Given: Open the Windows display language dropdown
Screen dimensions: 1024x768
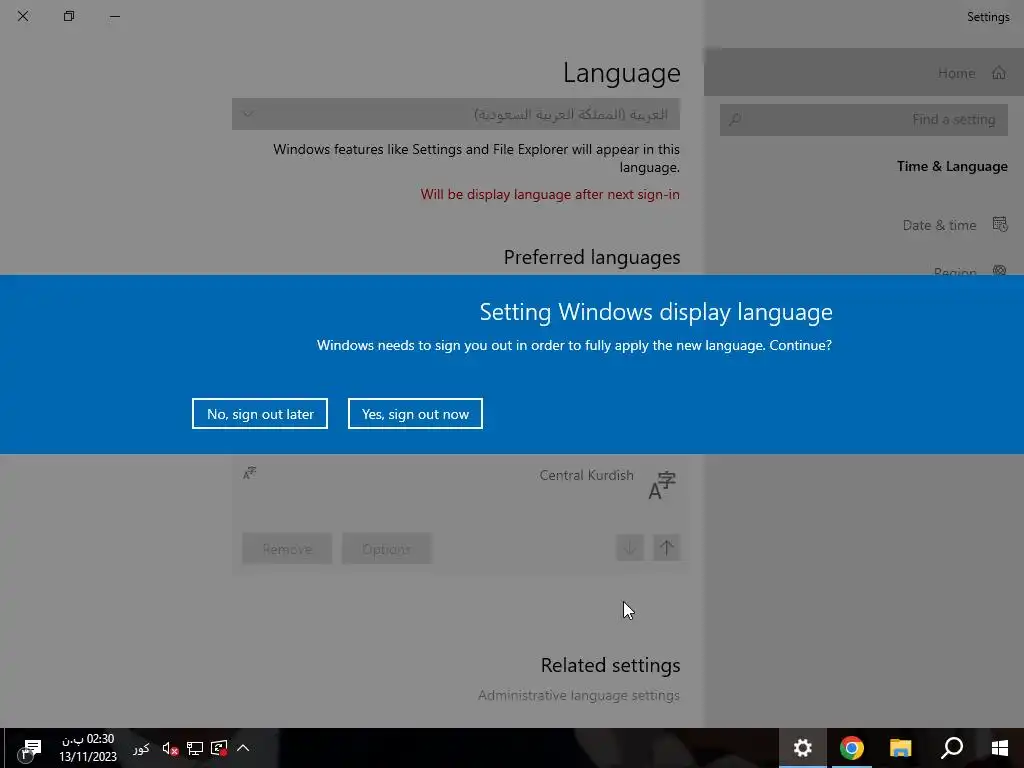Looking at the screenshot, I should click(x=456, y=114).
